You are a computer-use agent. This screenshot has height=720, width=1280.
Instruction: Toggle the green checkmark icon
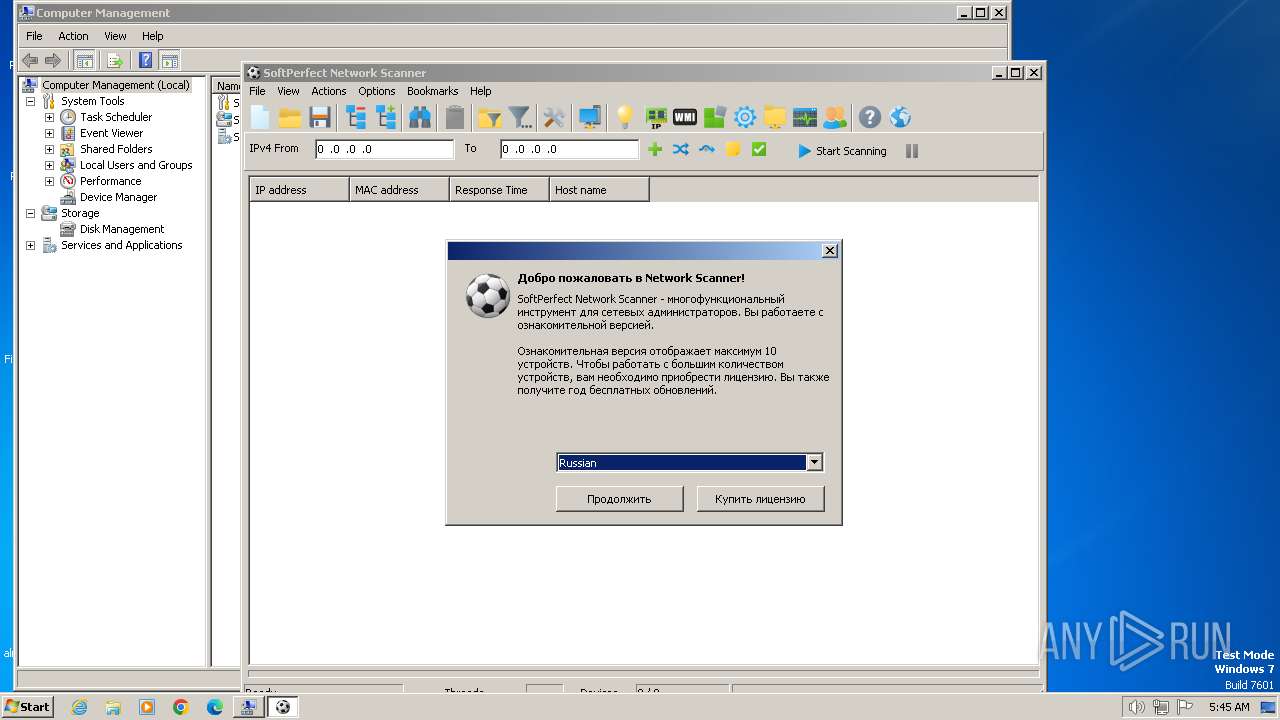(x=759, y=150)
